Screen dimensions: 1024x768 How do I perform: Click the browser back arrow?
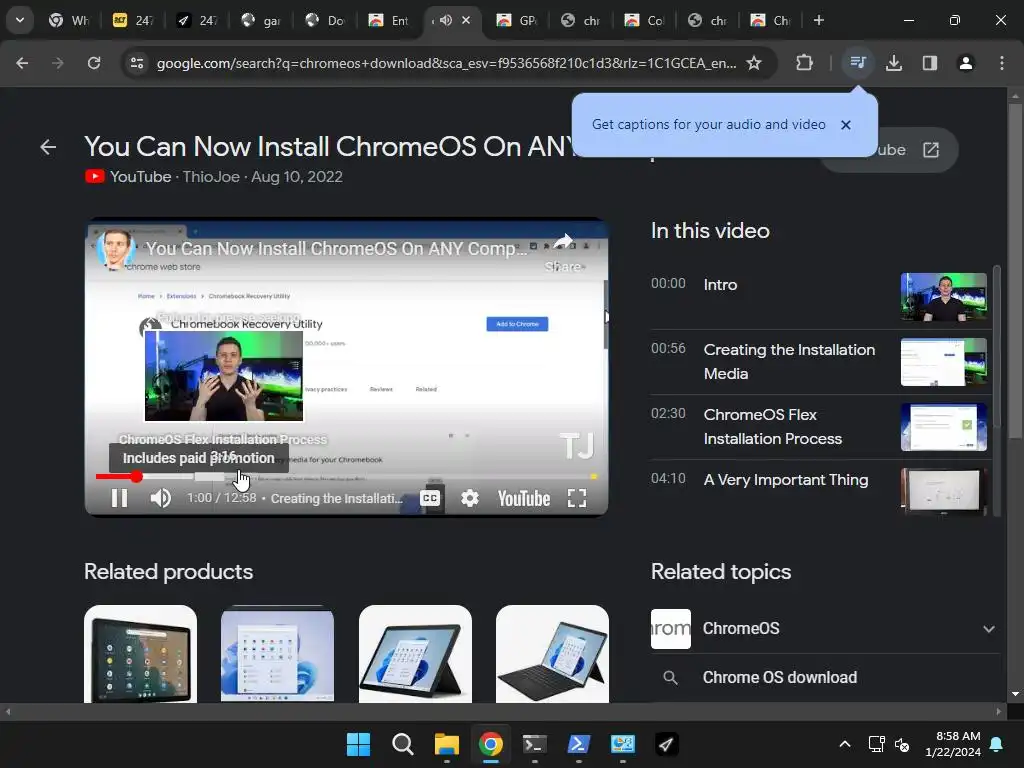(x=22, y=63)
